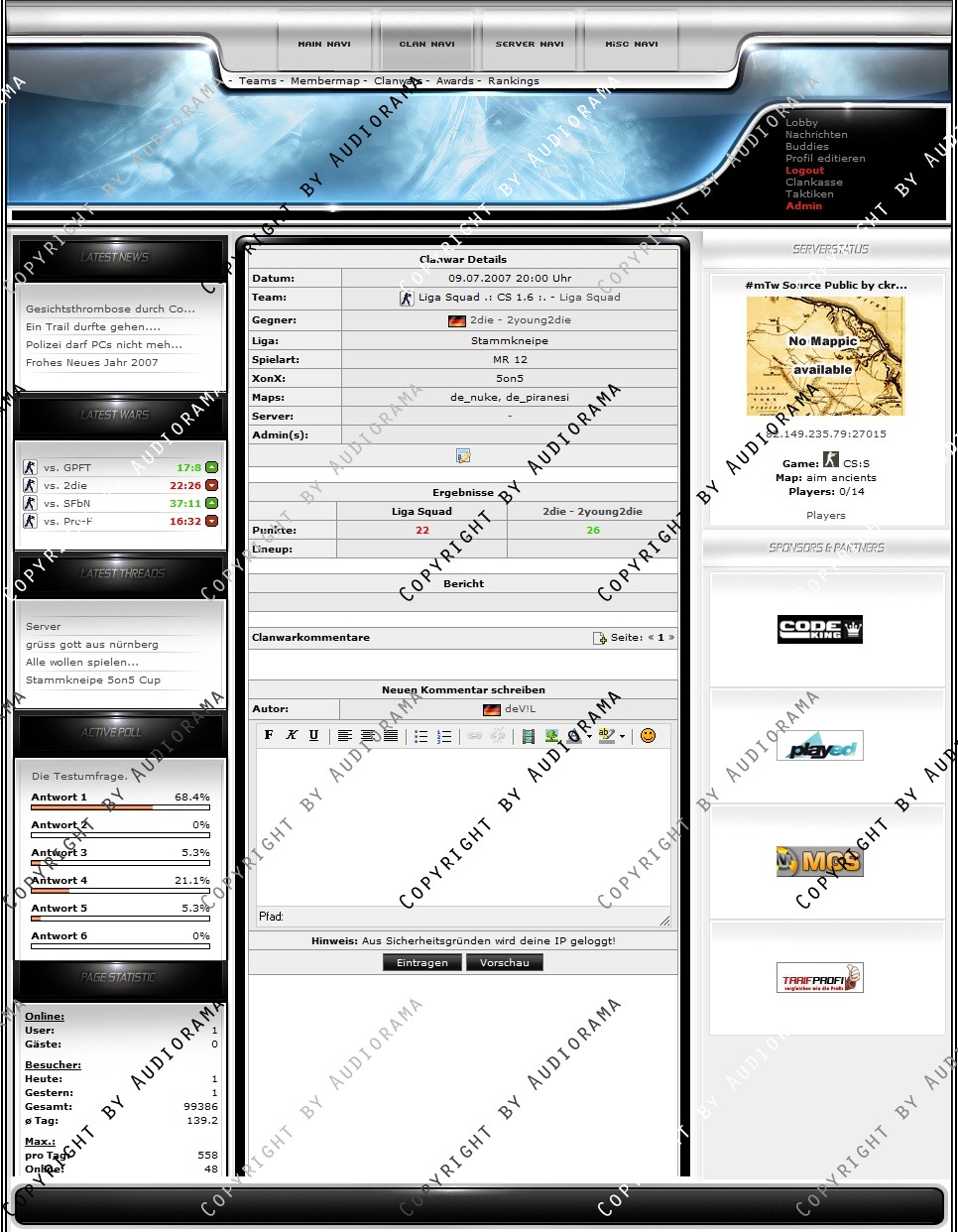Open the Code King sponsor banner
This screenshot has width=958, height=1232.
pos(820,629)
